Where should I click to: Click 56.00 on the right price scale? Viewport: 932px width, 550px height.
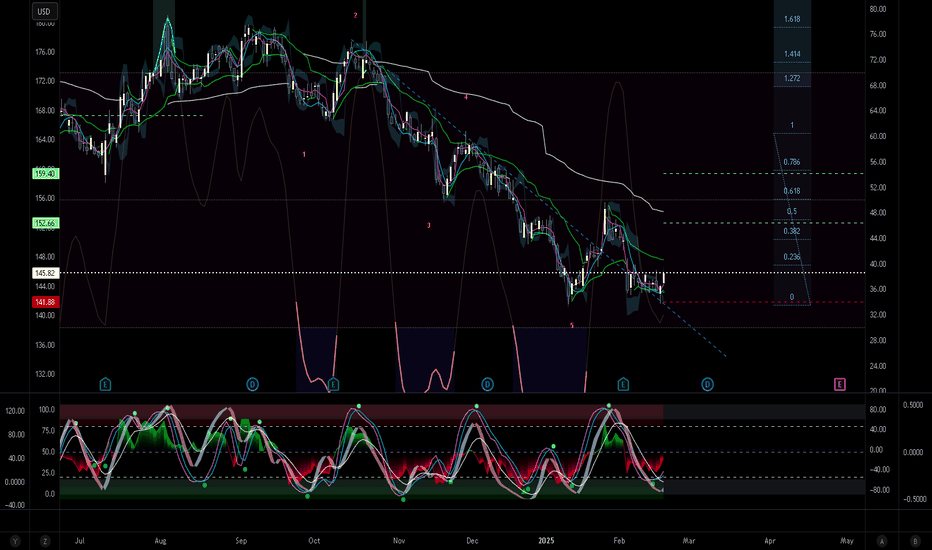(878, 162)
